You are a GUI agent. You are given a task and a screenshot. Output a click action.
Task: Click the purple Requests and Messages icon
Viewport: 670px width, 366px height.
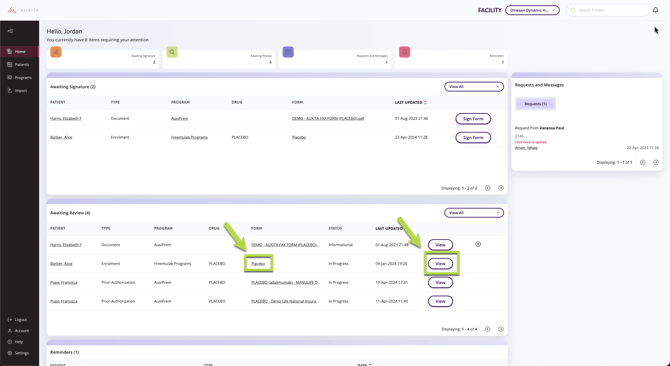pyautogui.click(x=288, y=52)
